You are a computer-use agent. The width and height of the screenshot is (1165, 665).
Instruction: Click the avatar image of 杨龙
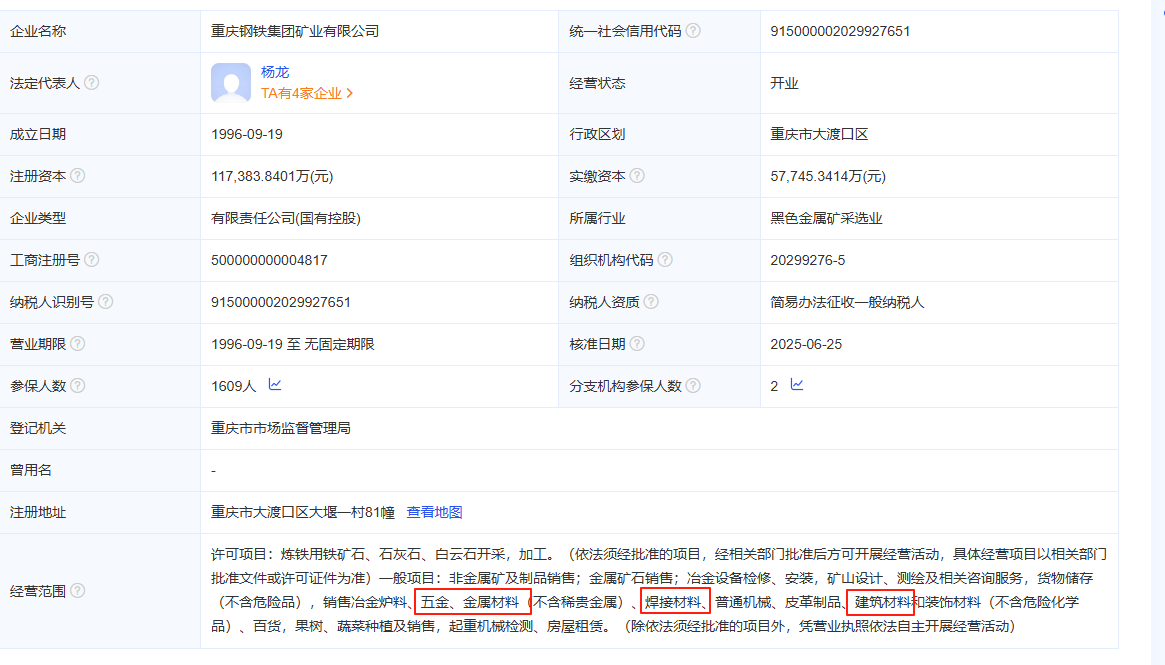(231, 82)
